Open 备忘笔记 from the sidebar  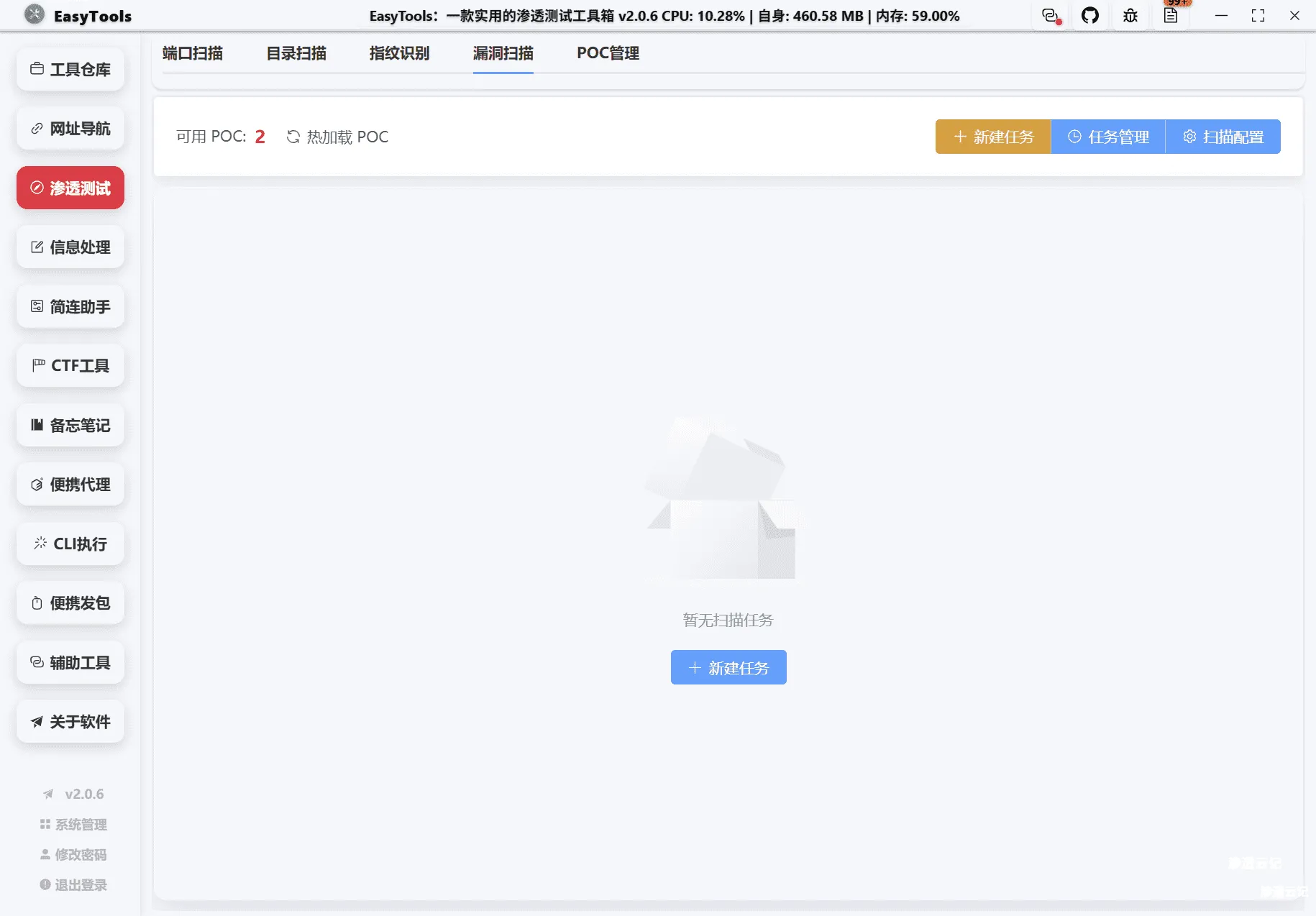(70, 425)
